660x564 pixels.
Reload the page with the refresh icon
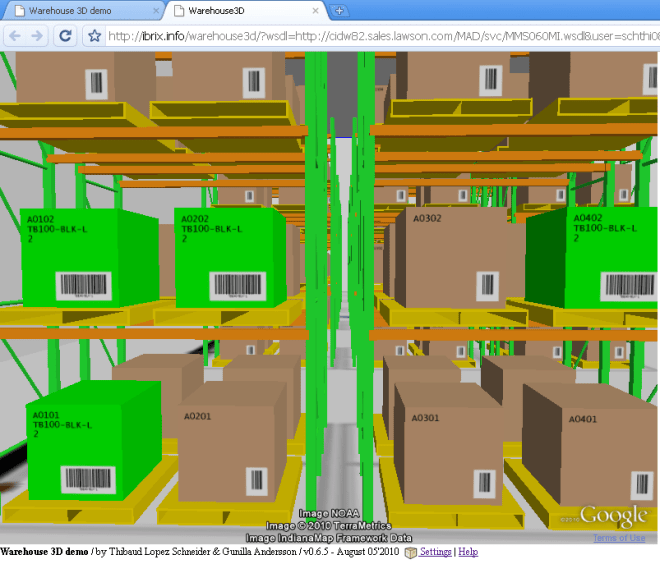tap(66, 35)
